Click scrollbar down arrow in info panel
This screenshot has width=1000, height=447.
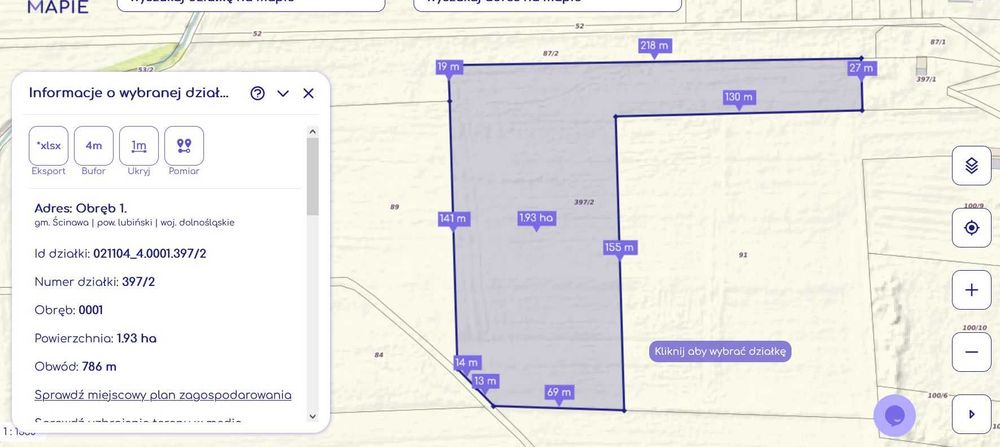(x=312, y=416)
